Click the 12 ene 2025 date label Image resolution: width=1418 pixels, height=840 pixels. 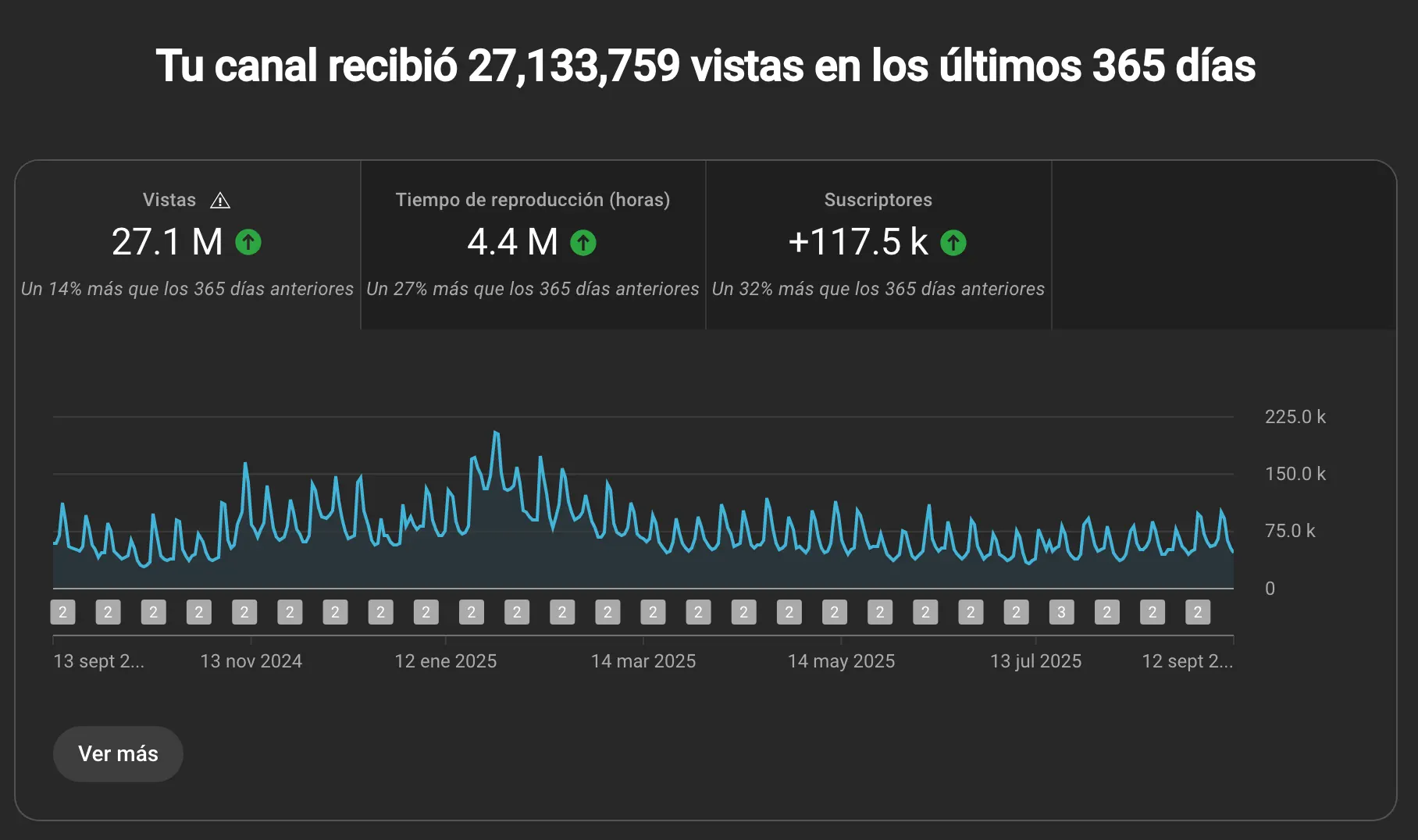click(445, 661)
